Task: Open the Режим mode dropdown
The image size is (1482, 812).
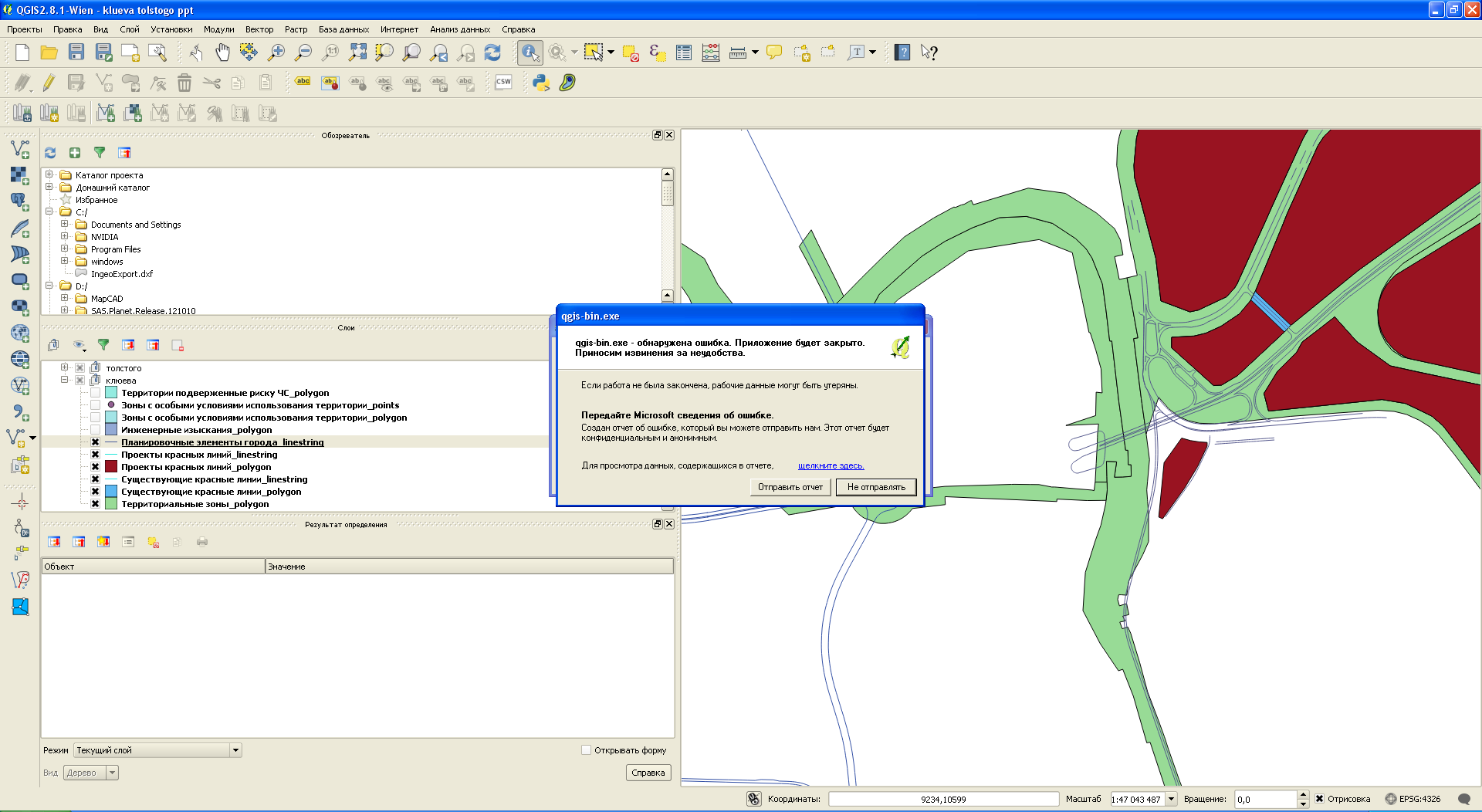Action: tap(235, 750)
